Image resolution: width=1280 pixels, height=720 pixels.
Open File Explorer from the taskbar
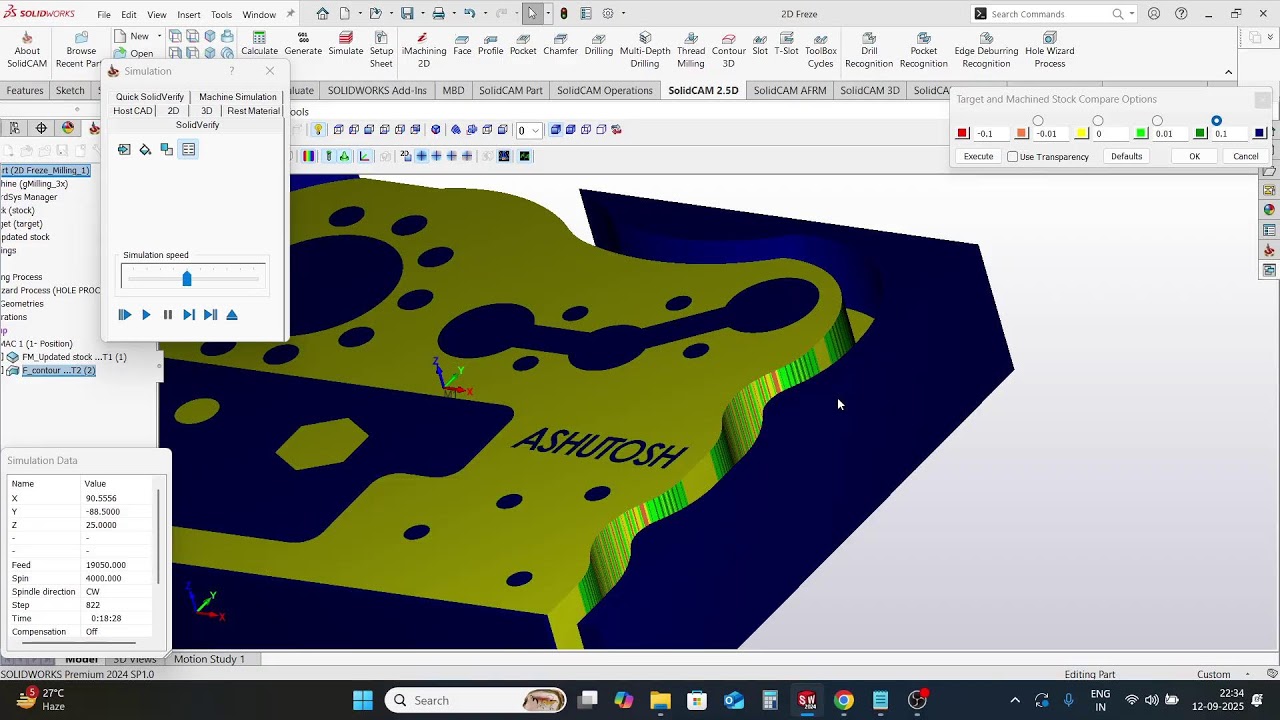[660, 700]
